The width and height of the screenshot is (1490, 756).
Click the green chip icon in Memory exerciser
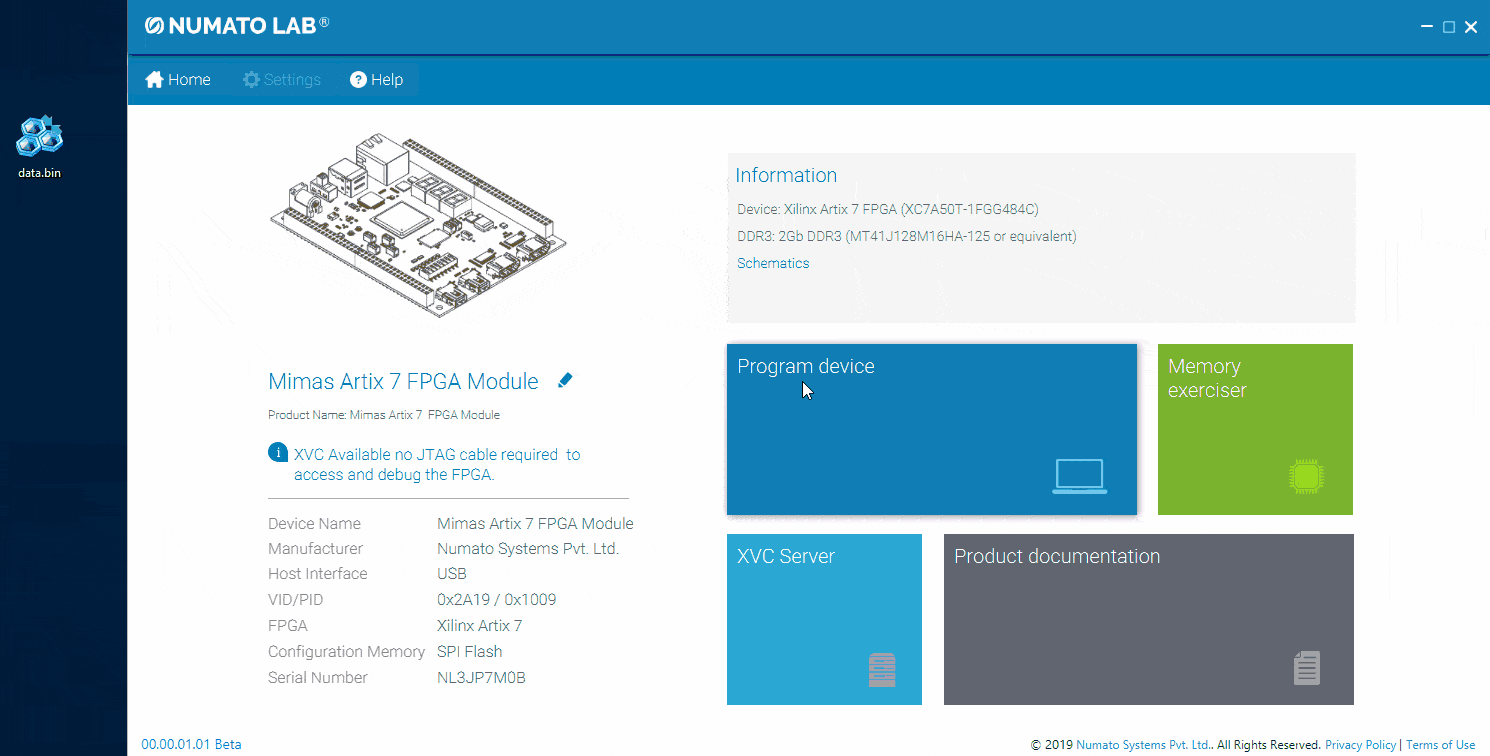click(1306, 476)
